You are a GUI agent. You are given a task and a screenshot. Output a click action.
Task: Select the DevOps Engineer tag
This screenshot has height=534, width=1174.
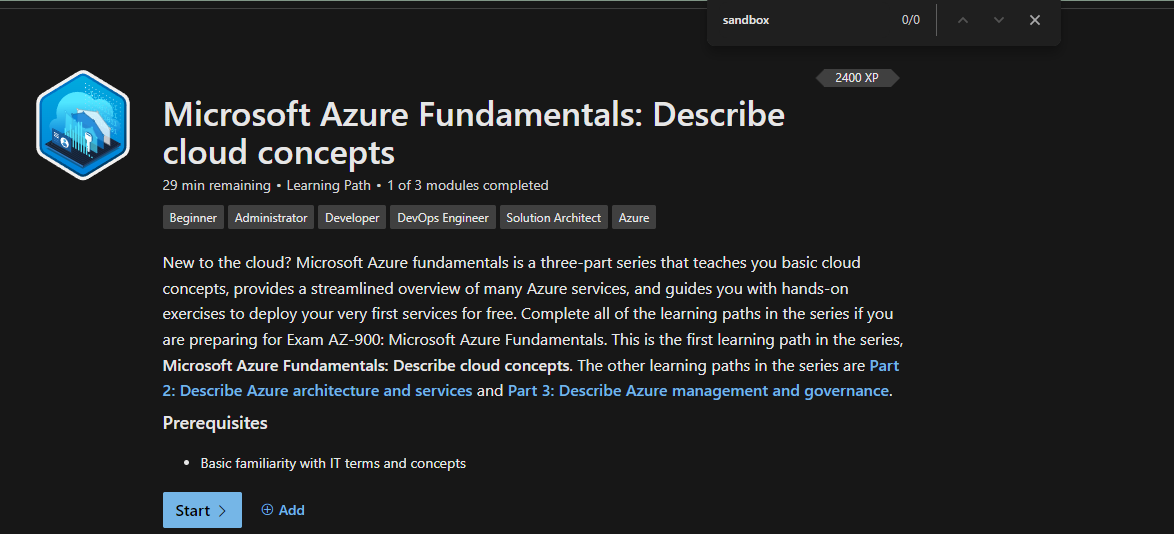[442, 218]
